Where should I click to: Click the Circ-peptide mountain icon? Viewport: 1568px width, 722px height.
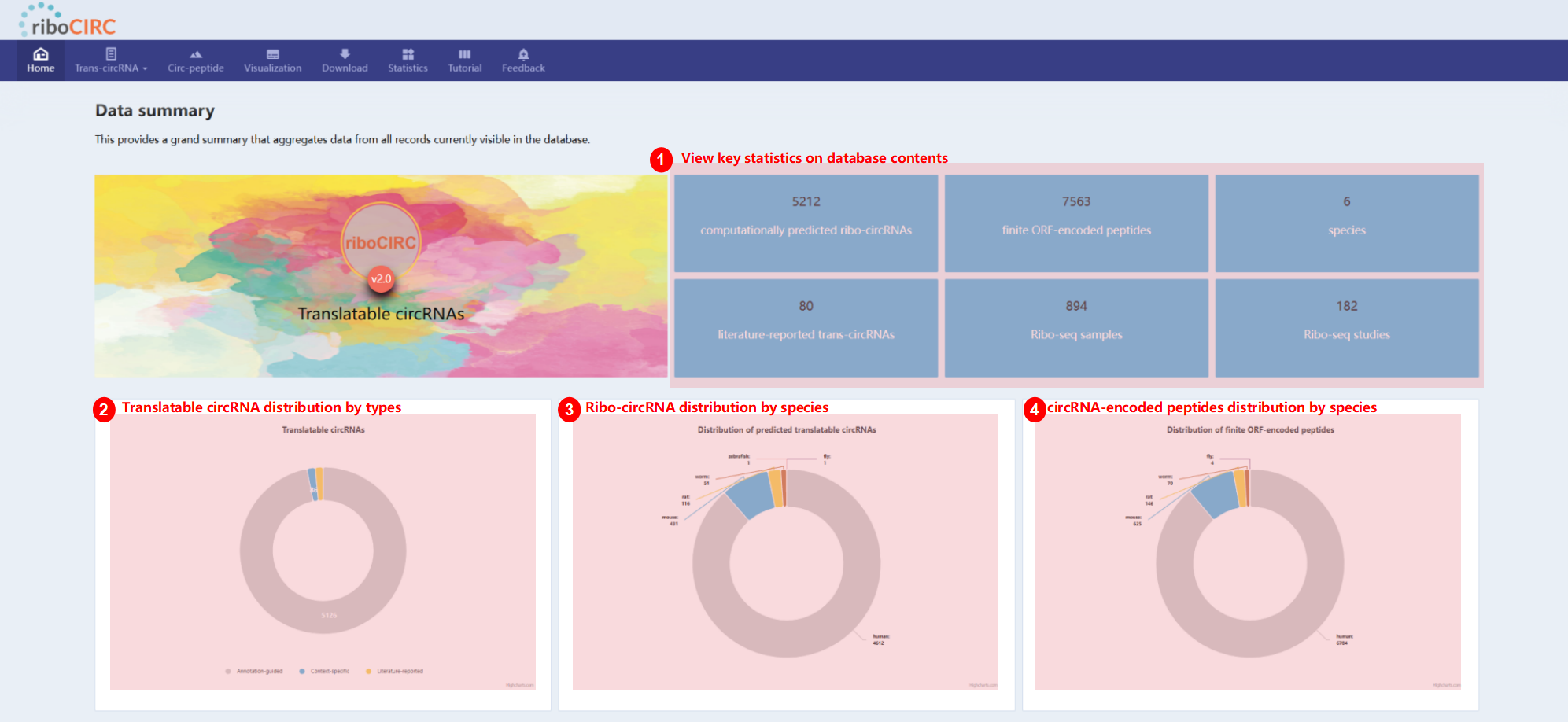(x=196, y=54)
